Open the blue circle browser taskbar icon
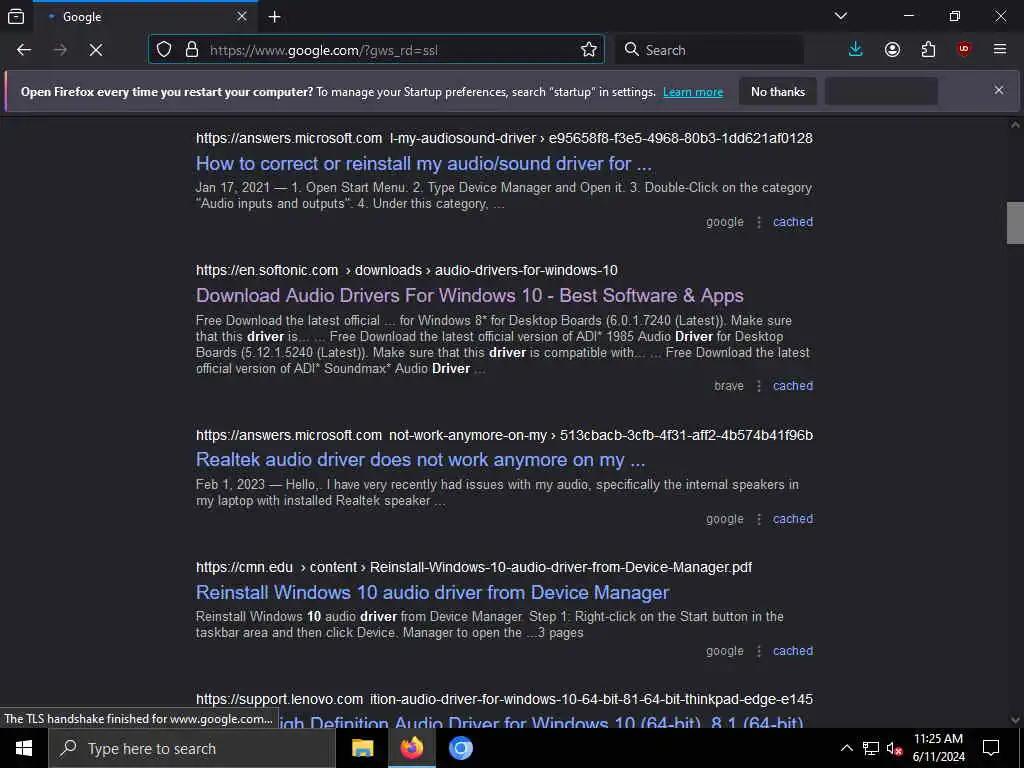Viewport: 1024px width, 768px height. point(460,748)
